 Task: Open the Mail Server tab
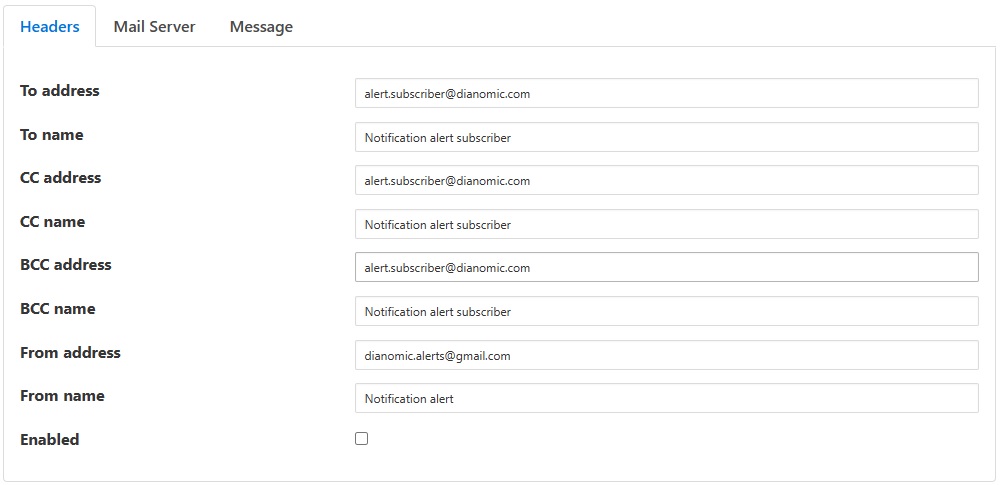[x=154, y=27]
